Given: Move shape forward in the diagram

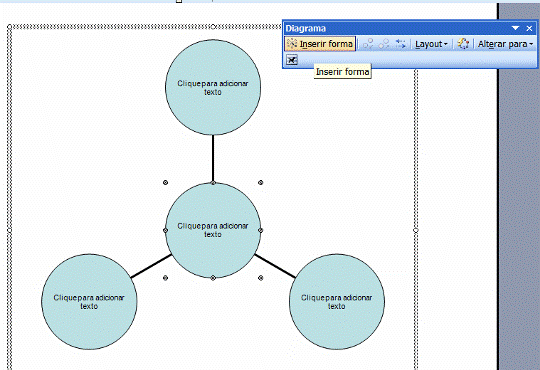Looking at the screenshot, I should [x=384, y=44].
